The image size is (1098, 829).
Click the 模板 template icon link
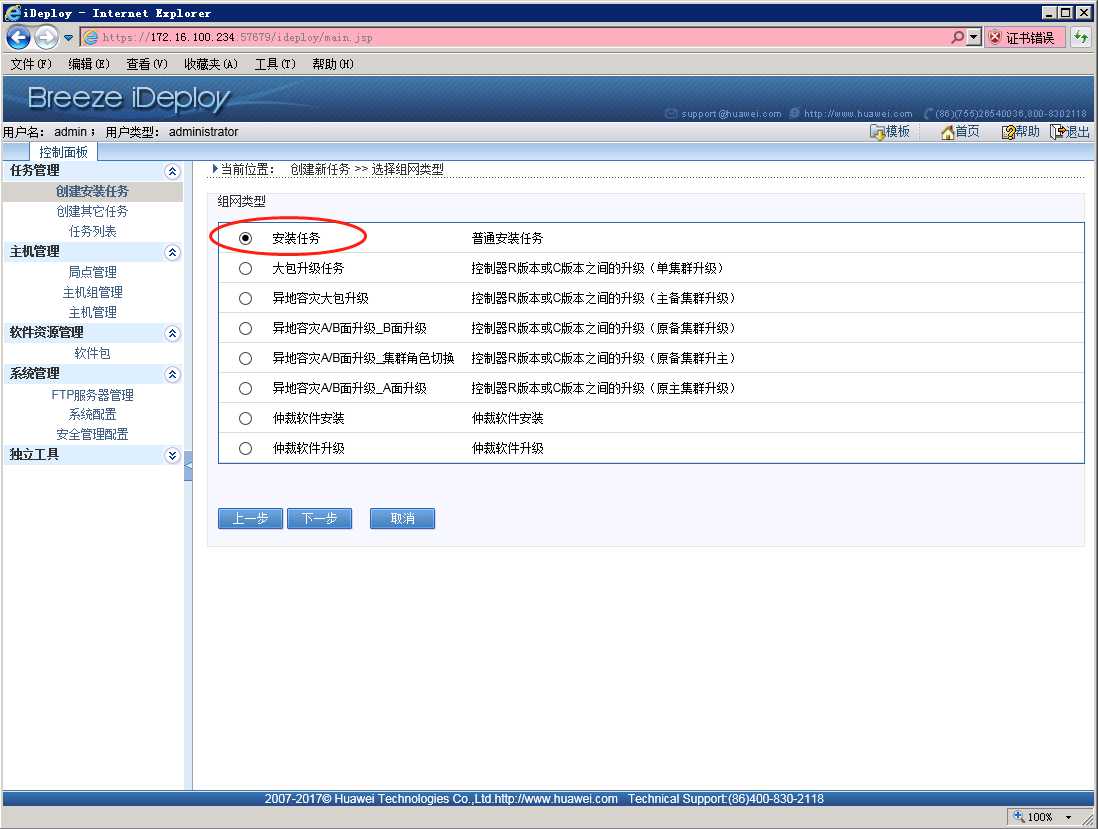(x=890, y=132)
